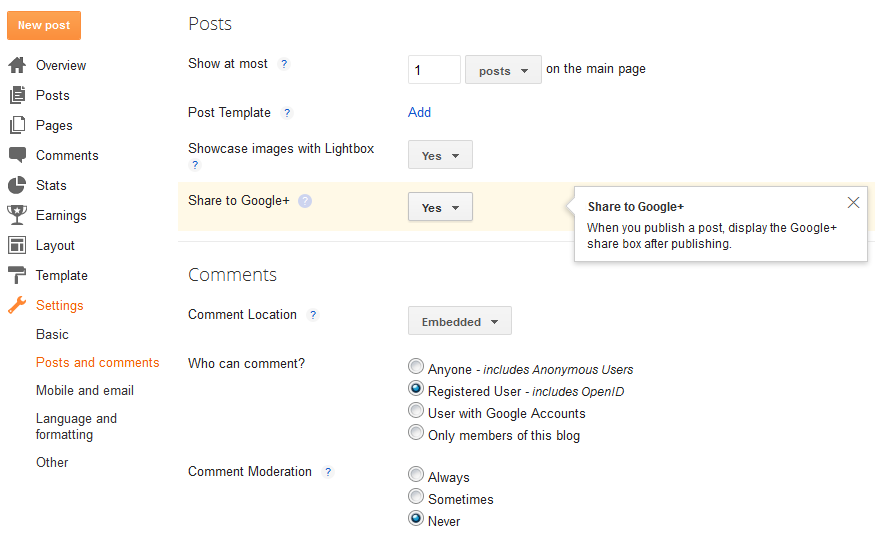This screenshot has width=875, height=534.
Task: Choose User with Google Accounts radio option
Action: [x=416, y=410]
